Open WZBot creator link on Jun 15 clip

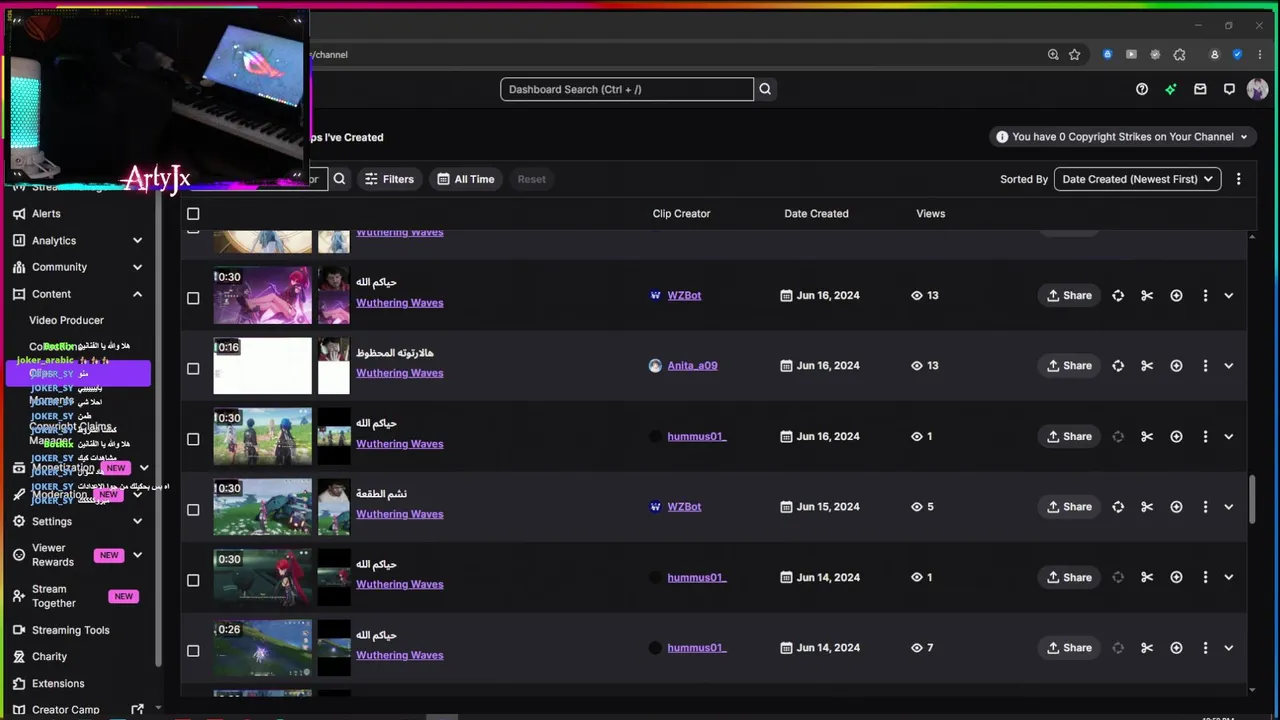tap(684, 507)
